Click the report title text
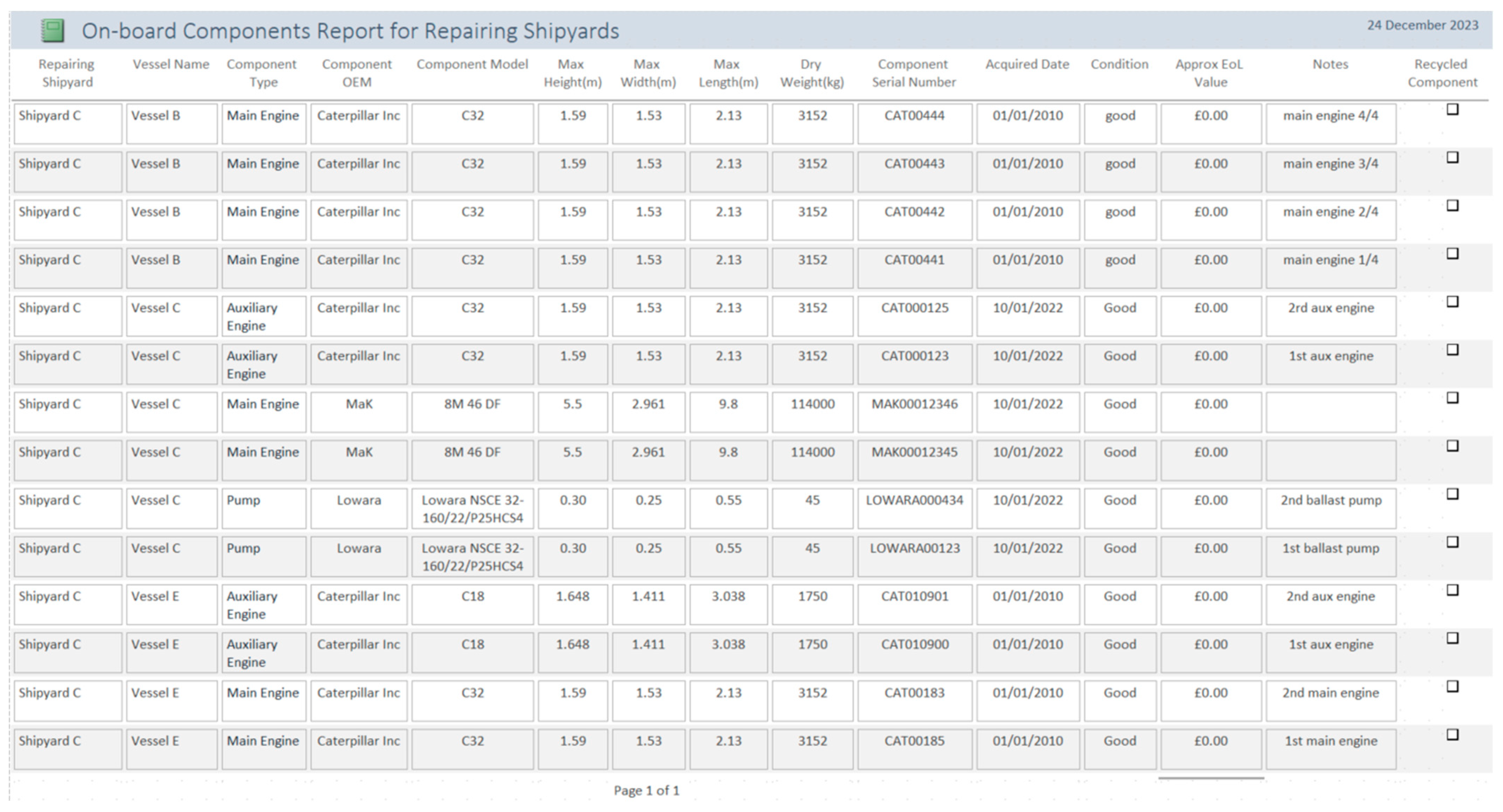 click(x=350, y=30)
